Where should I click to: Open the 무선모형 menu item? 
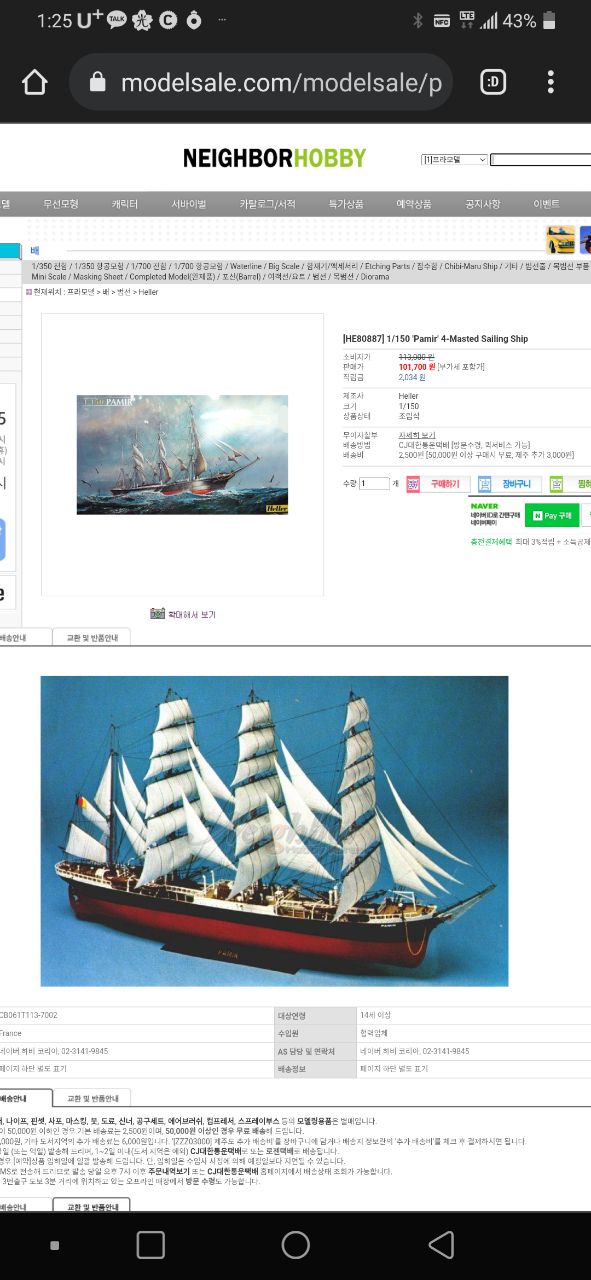(x=60, y=203)
